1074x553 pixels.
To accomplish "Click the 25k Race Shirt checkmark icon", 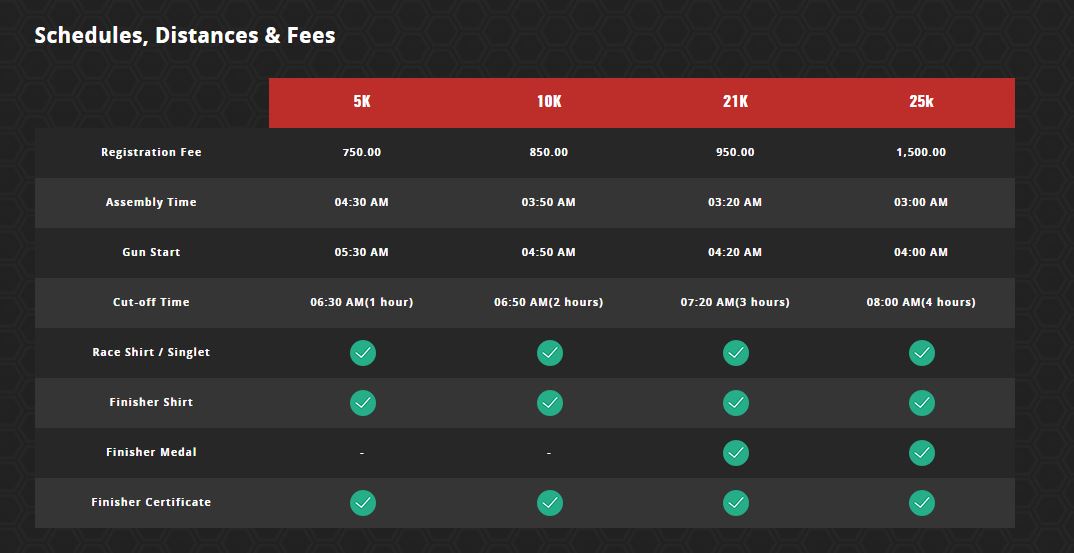I will point(921,353).
